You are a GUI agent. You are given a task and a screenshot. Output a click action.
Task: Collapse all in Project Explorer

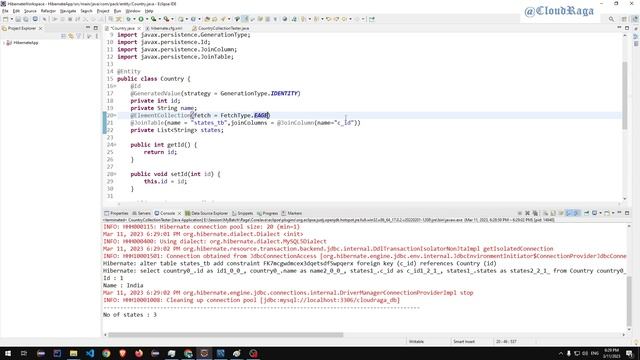pyautogui.click(x=63, y=36)
